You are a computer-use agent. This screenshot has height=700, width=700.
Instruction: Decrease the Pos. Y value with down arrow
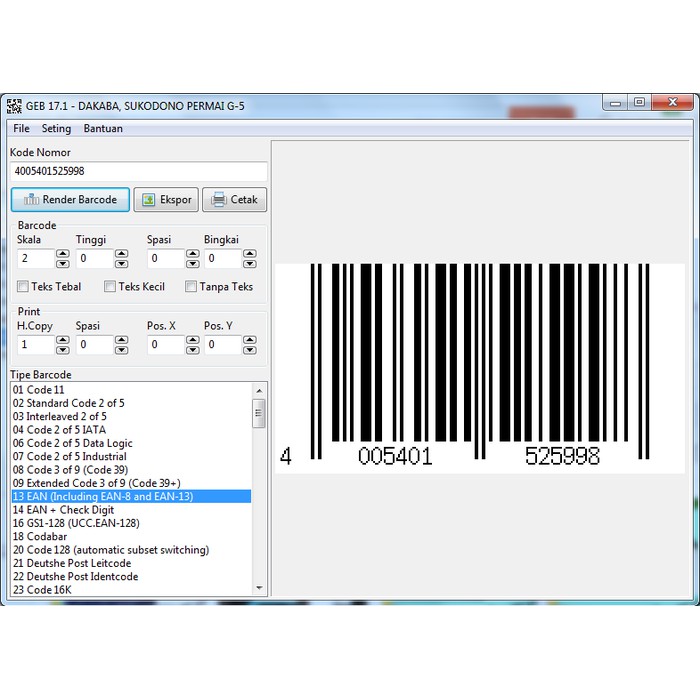click(x=250, y=350)
